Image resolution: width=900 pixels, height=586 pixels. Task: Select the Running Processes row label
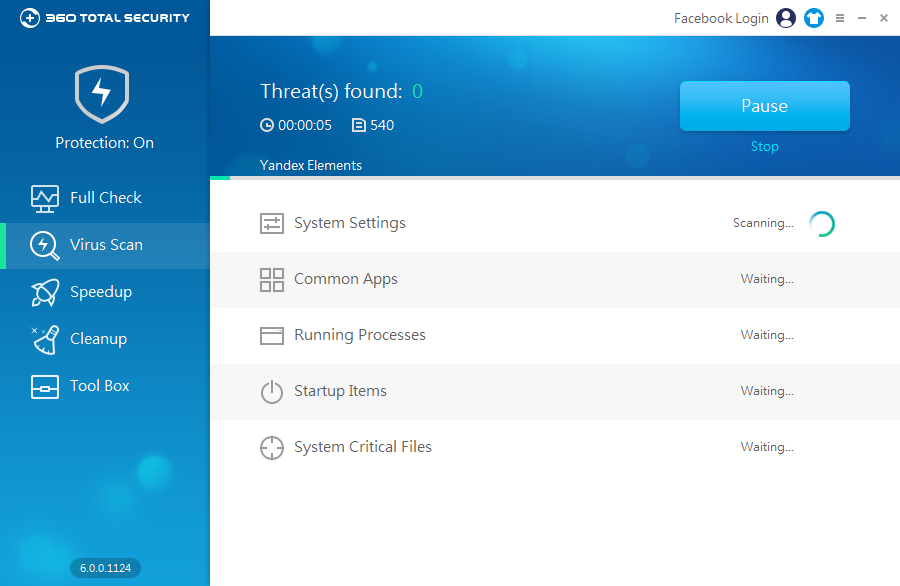360,335
